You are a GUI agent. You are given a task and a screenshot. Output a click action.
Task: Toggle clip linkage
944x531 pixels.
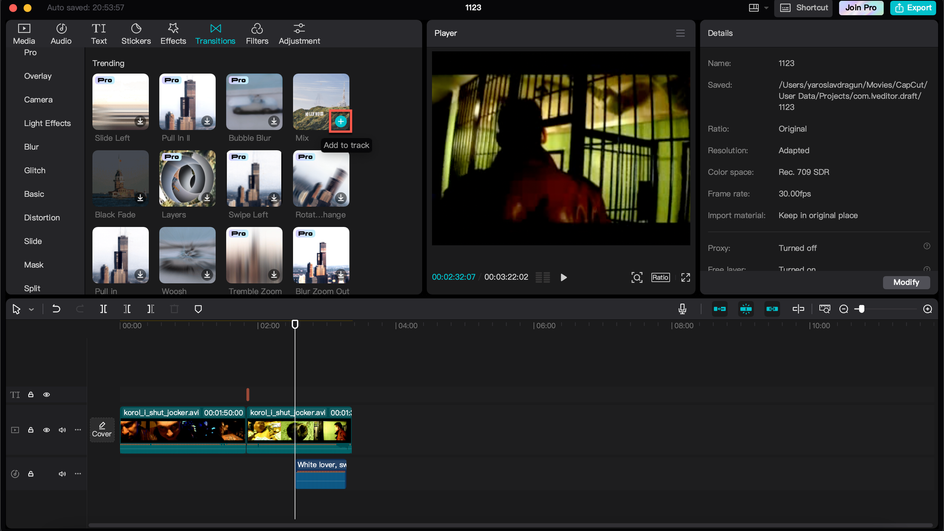[772, 309]
